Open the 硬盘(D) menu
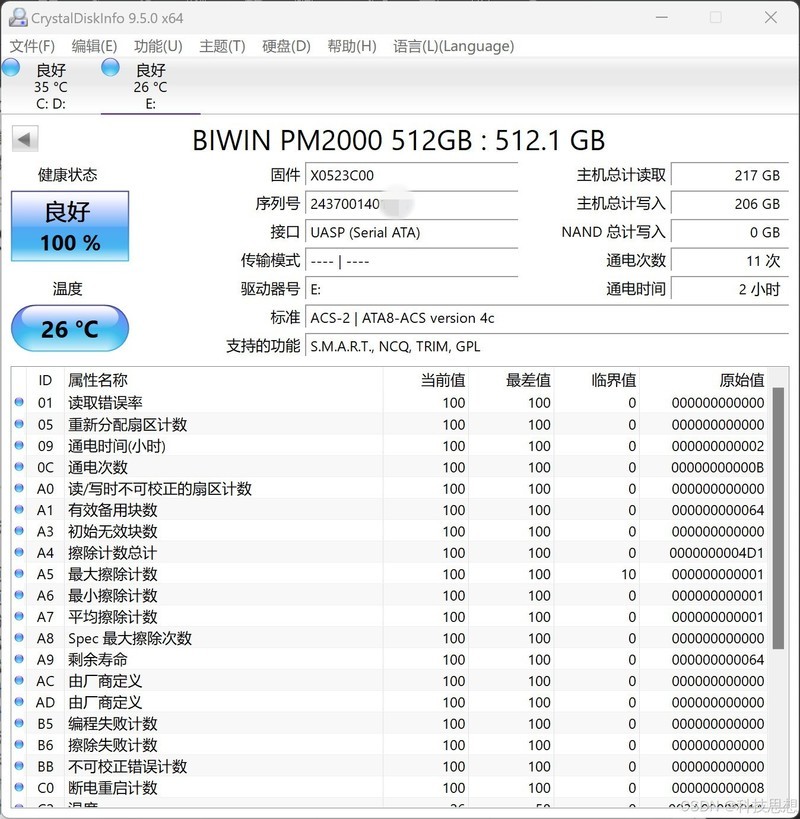This screenshot has width=800, height=819. pos(287,46)
